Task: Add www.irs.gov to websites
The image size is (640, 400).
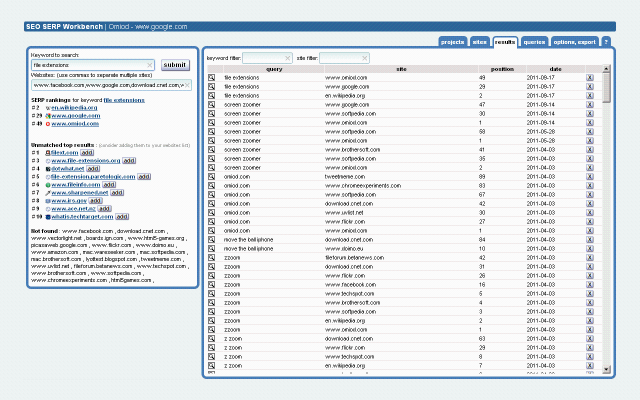Action: point(96,201)
